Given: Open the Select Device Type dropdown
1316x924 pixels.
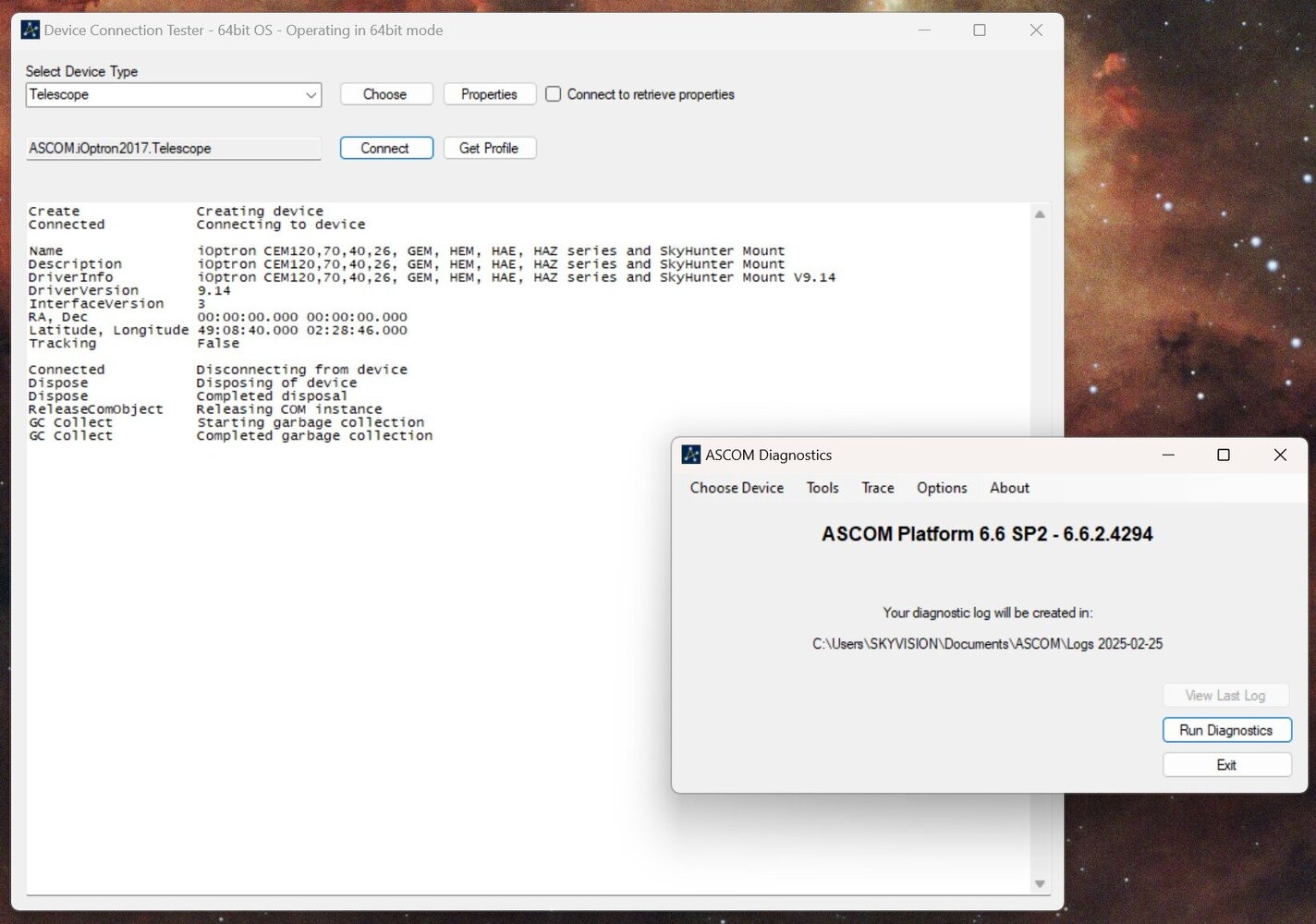Looking at the screenshot, I should coord(174,94).
